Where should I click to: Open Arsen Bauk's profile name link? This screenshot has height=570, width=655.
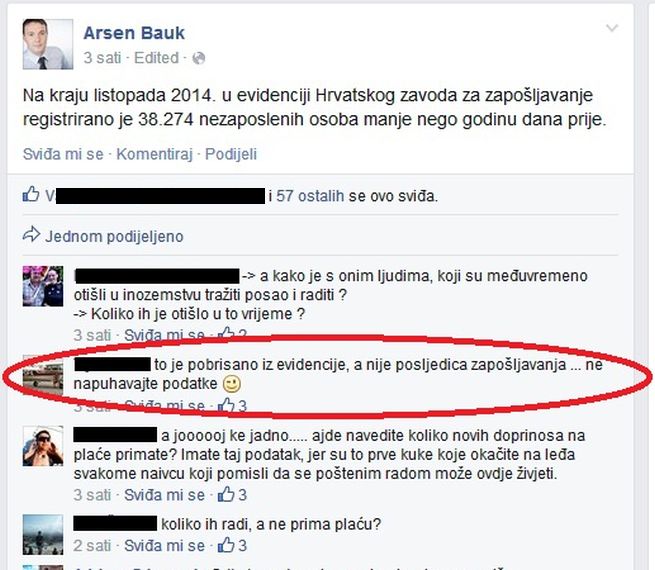point(134,33)
